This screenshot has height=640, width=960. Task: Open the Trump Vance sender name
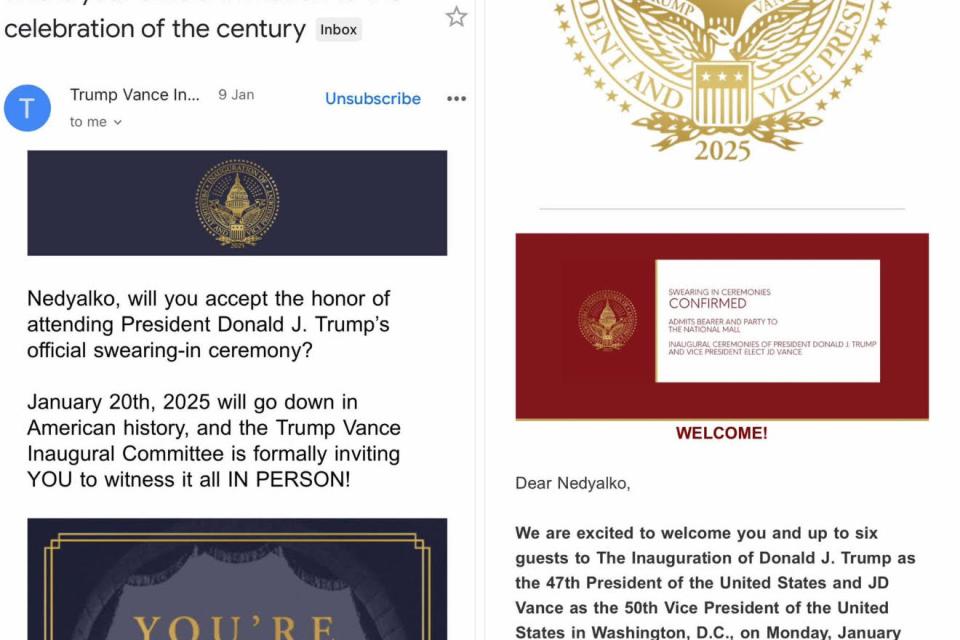click(x=135, y=95)
